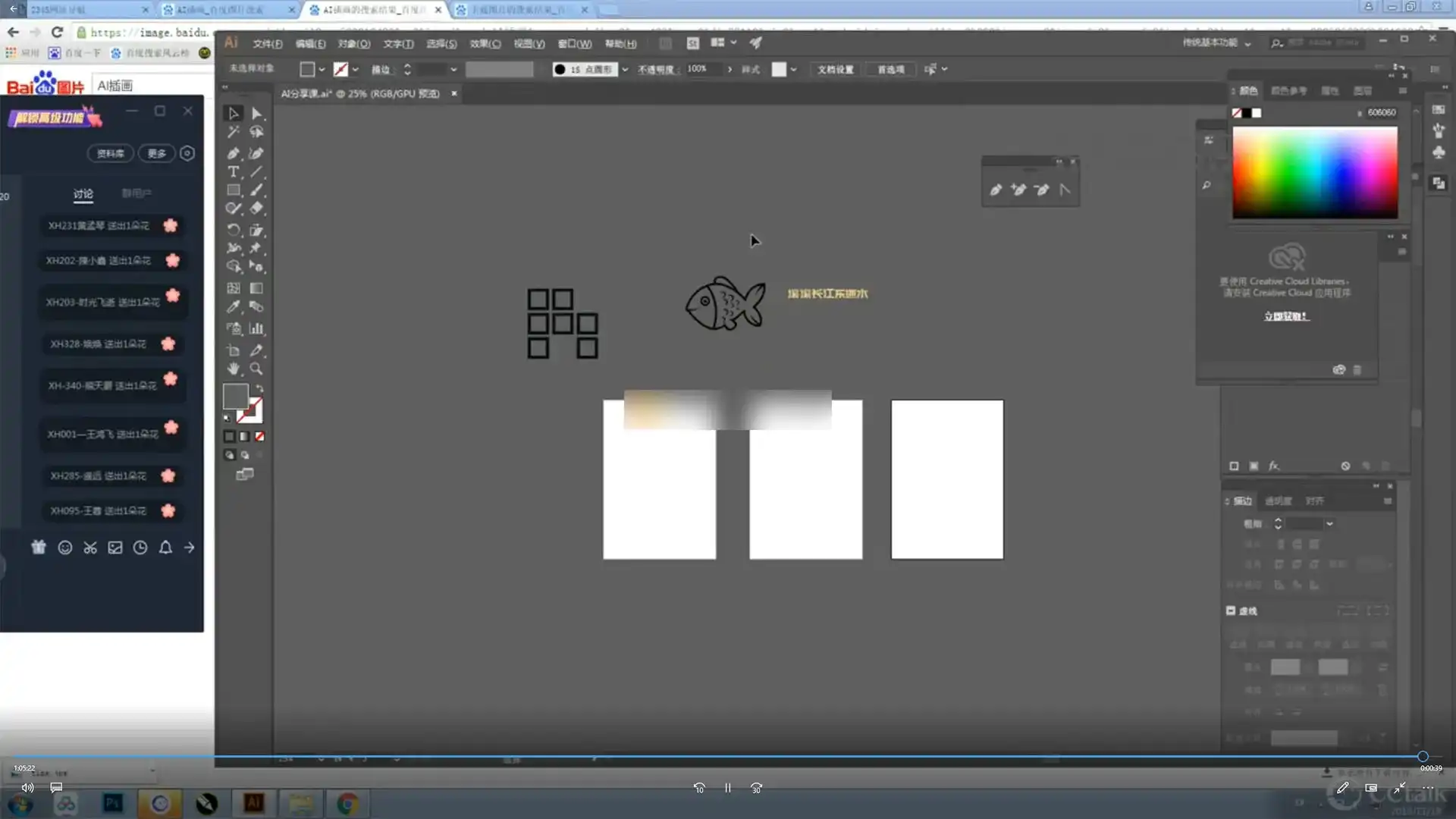Screen dimensions: 1456x819
Task: Select the Pen tool in Illustrator toolbox
Action: pyautogui.click(x=233, y=153)
